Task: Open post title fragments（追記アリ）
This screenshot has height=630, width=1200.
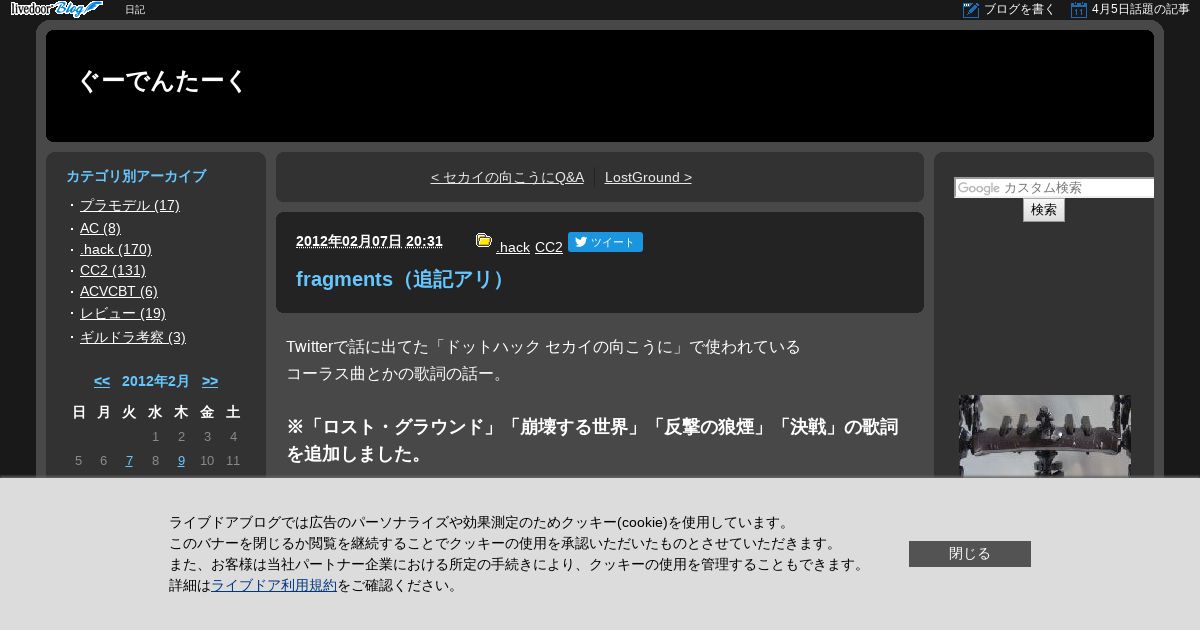Action: (x=403, y=279)
